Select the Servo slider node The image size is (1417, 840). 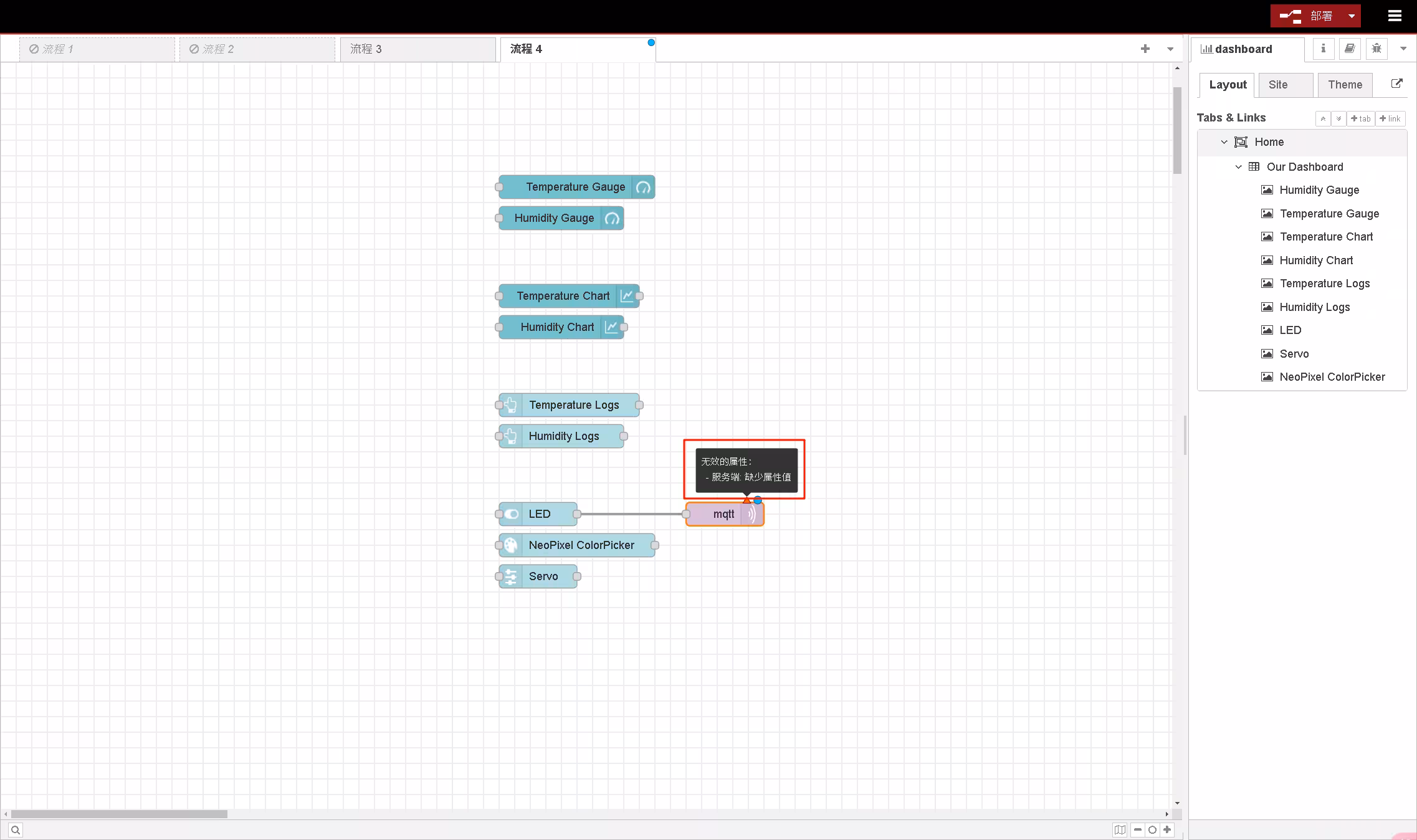543,576
